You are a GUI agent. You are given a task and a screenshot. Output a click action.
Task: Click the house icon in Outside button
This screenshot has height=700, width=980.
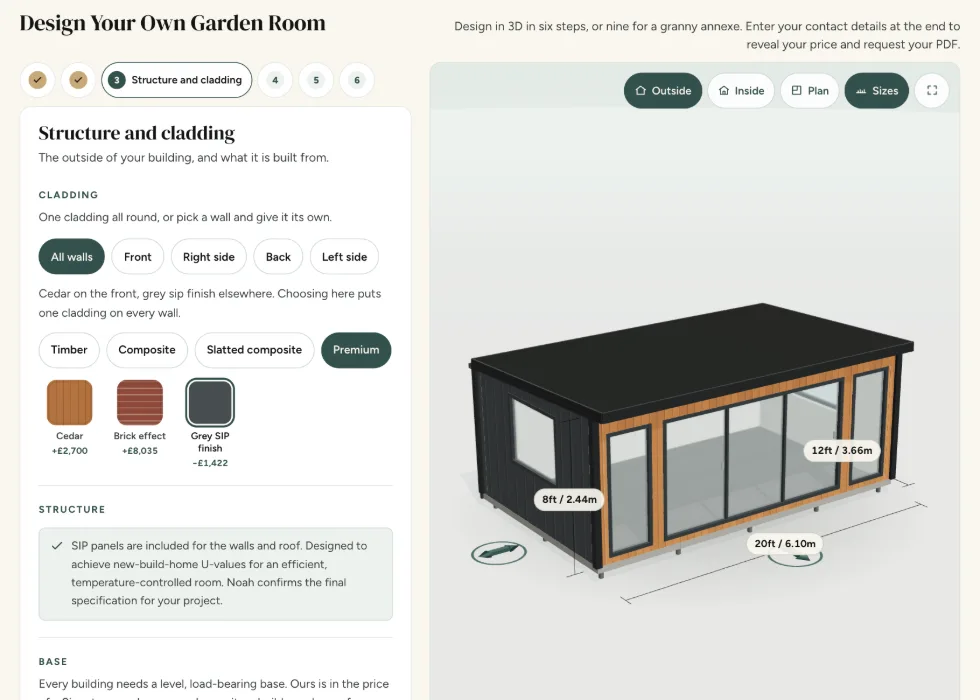pos(641,91)
